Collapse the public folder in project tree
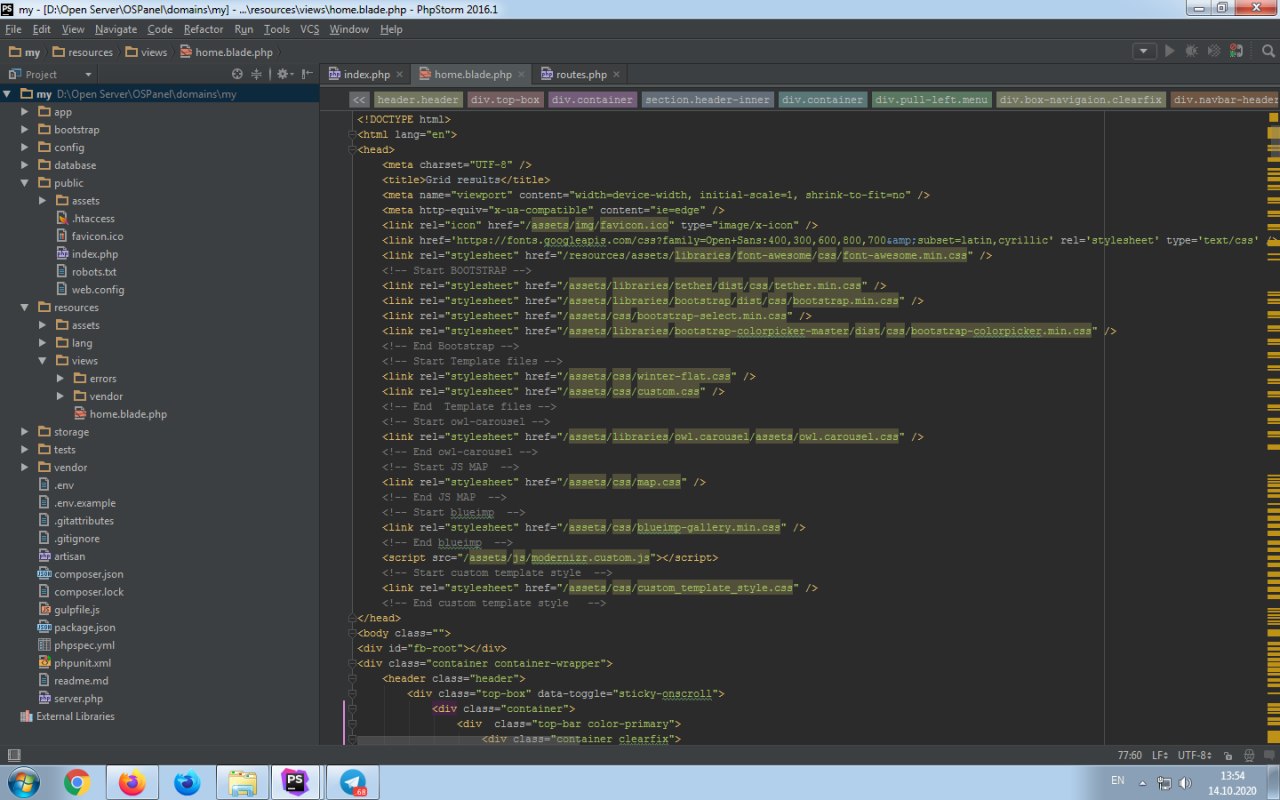 click(x=26, y=183)
